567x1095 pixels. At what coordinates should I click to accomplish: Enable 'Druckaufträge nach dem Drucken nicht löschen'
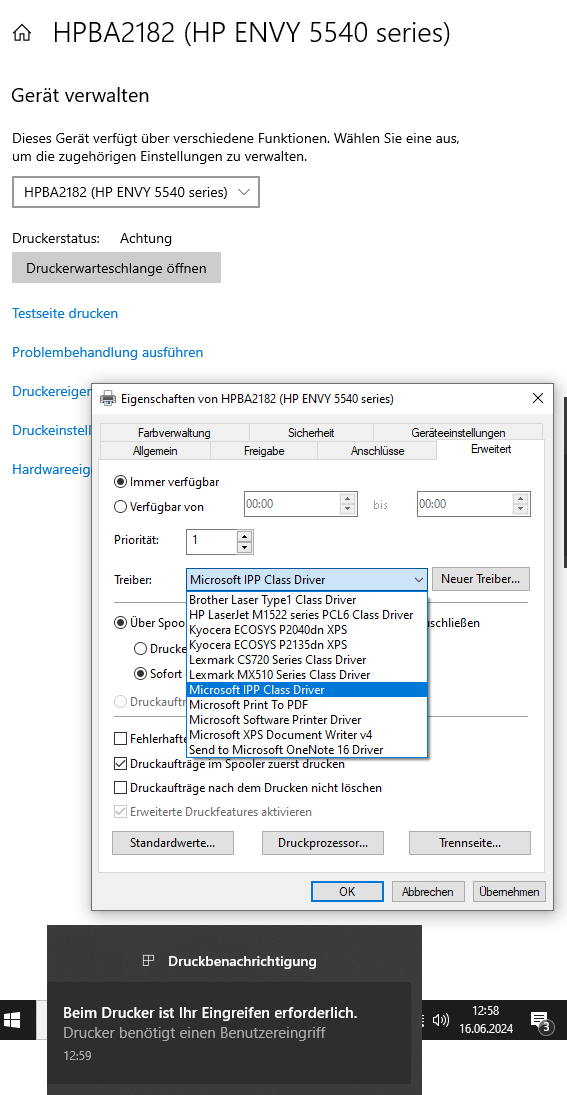click(x=120, y=788)
